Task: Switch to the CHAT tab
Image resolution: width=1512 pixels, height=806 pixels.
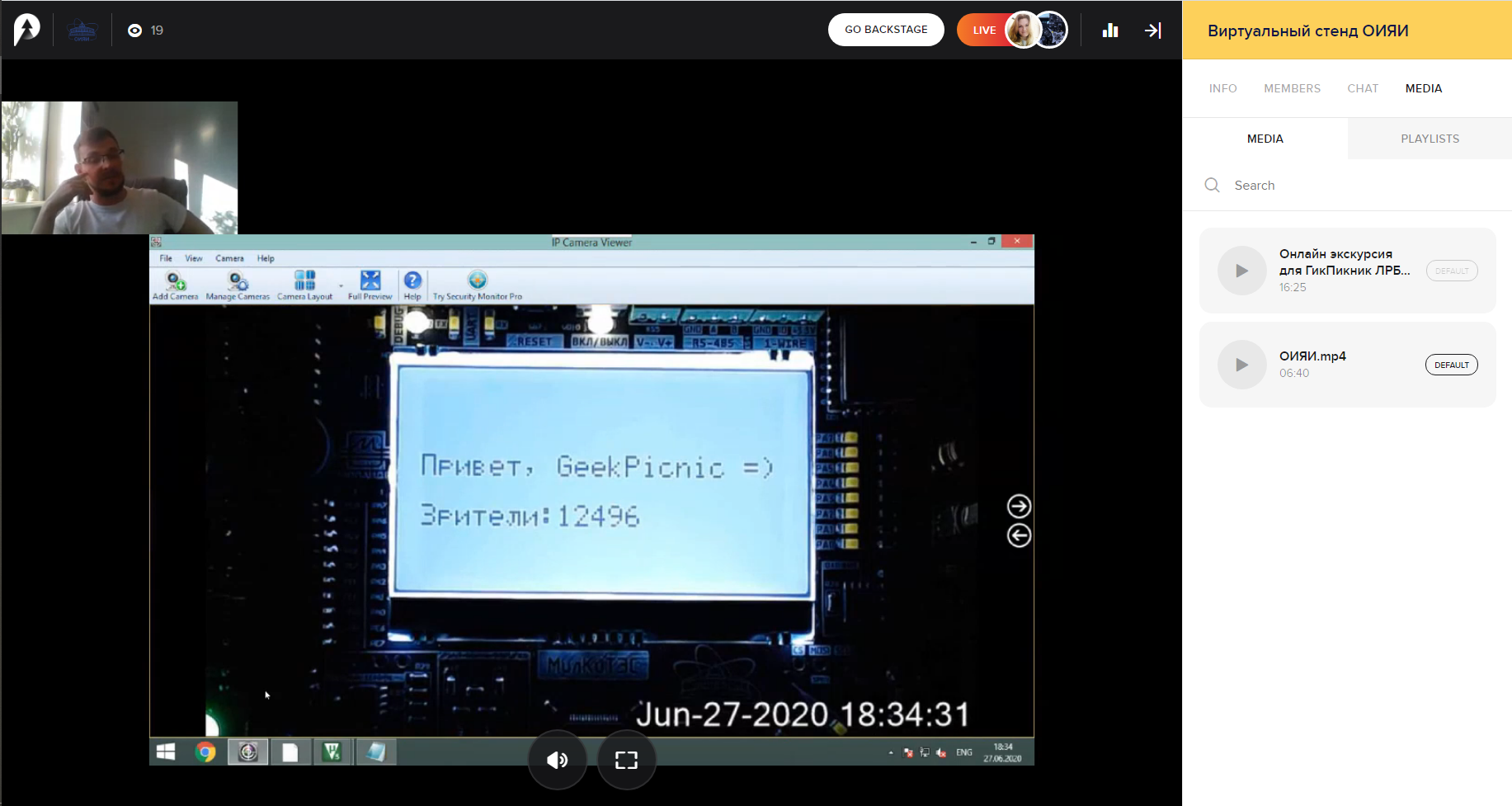Action: [1363, 88]
